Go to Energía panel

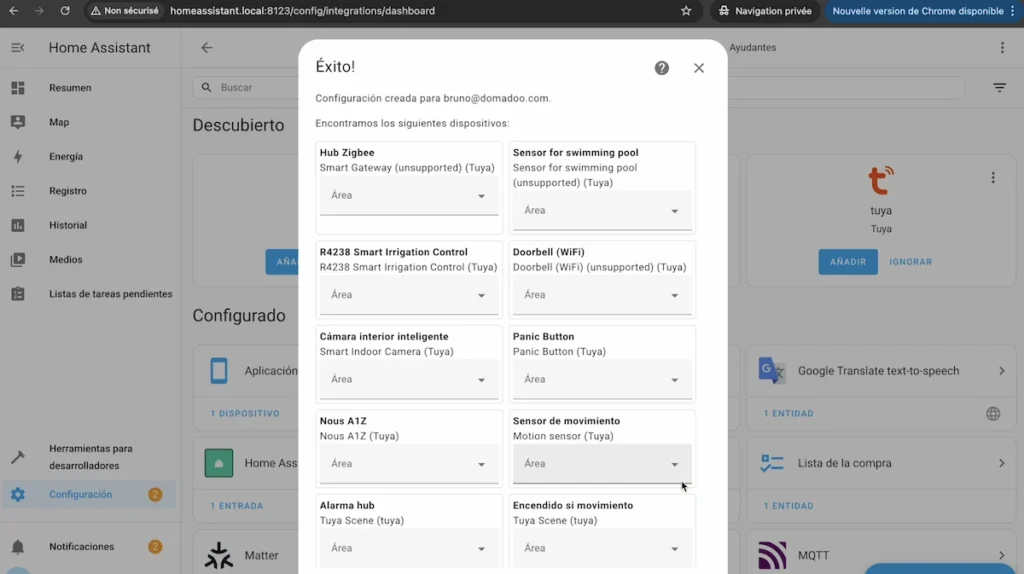coord(90,157)
